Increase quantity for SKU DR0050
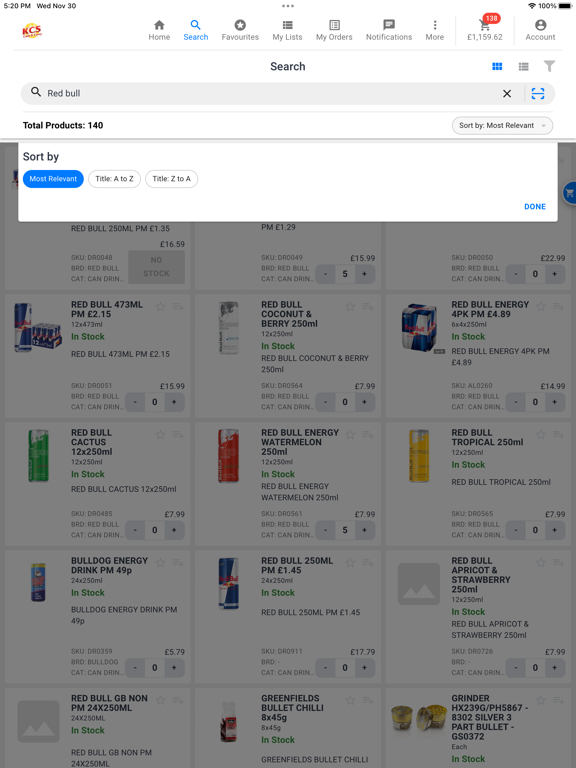The height and width of the screenshot is (768, 576). pyautogui.click(x=554, y=274)
